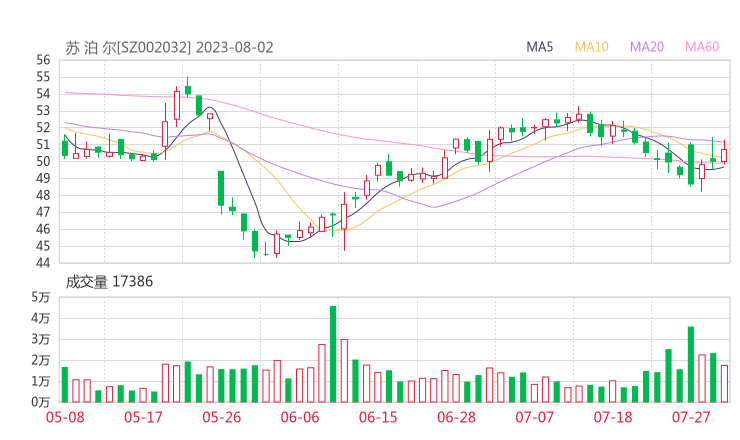This screenshot has height=440, width=740.
Task: Click the tall green volume bar near 07-27
Action: pyautogui.click(x=690, y=364)
